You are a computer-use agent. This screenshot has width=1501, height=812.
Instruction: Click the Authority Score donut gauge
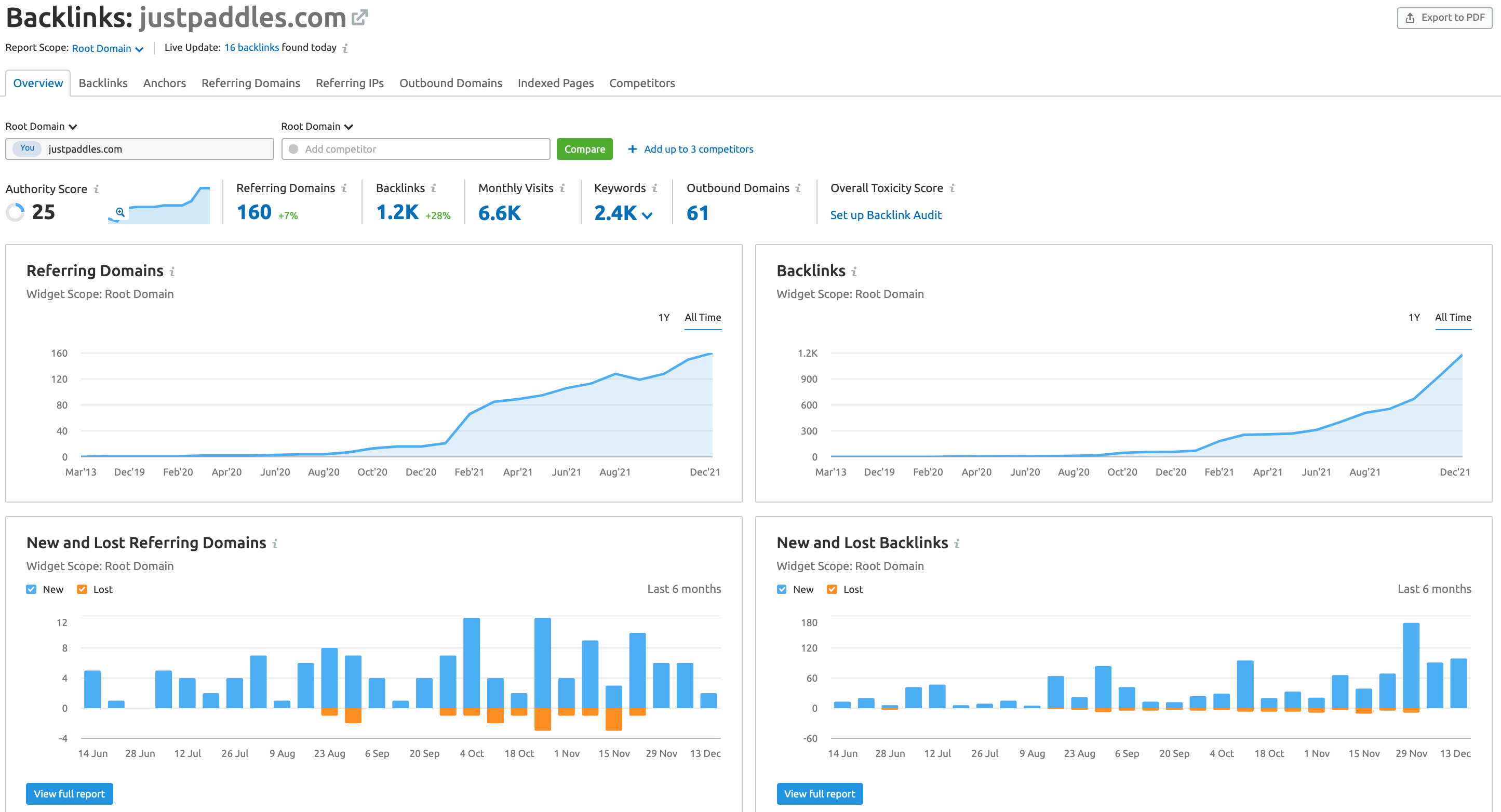[15, 212]
